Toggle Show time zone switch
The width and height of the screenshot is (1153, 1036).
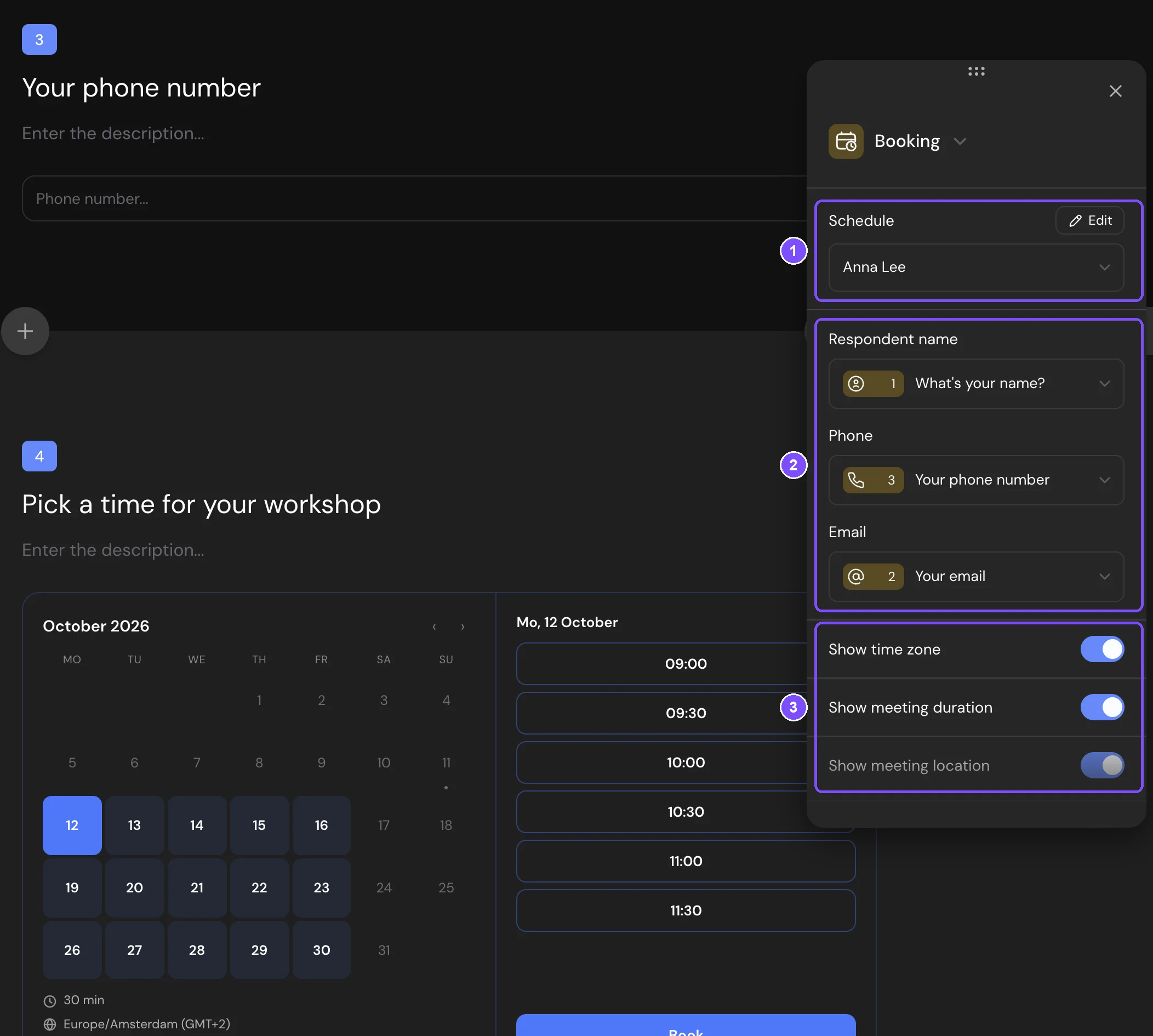click(1102, 650)
